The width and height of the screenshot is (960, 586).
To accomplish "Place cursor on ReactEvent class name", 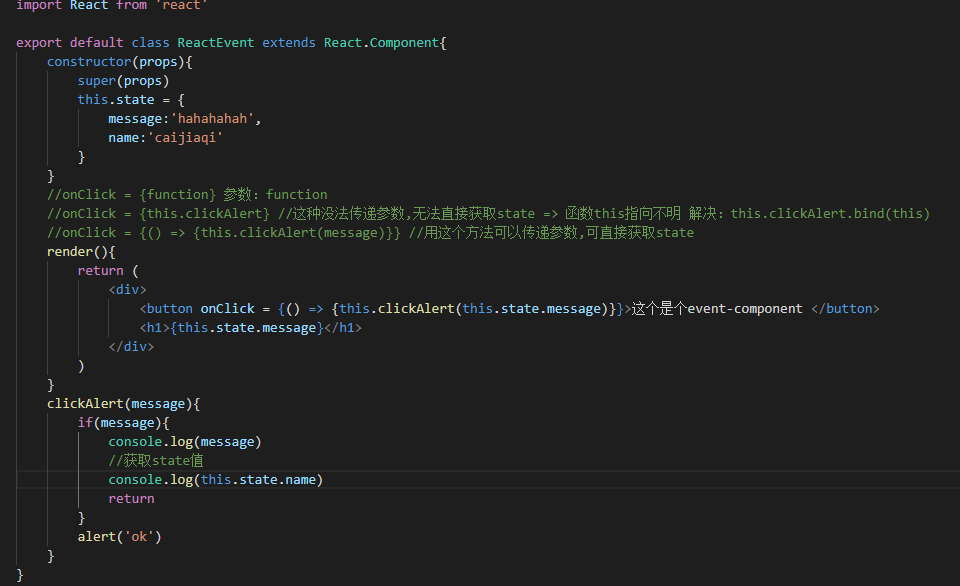I will pos(215,43).
